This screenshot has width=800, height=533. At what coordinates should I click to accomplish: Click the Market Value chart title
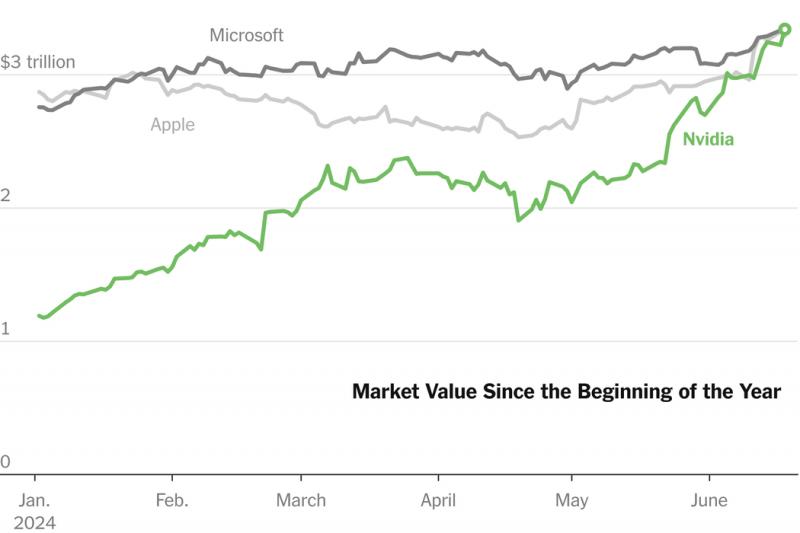566,391
